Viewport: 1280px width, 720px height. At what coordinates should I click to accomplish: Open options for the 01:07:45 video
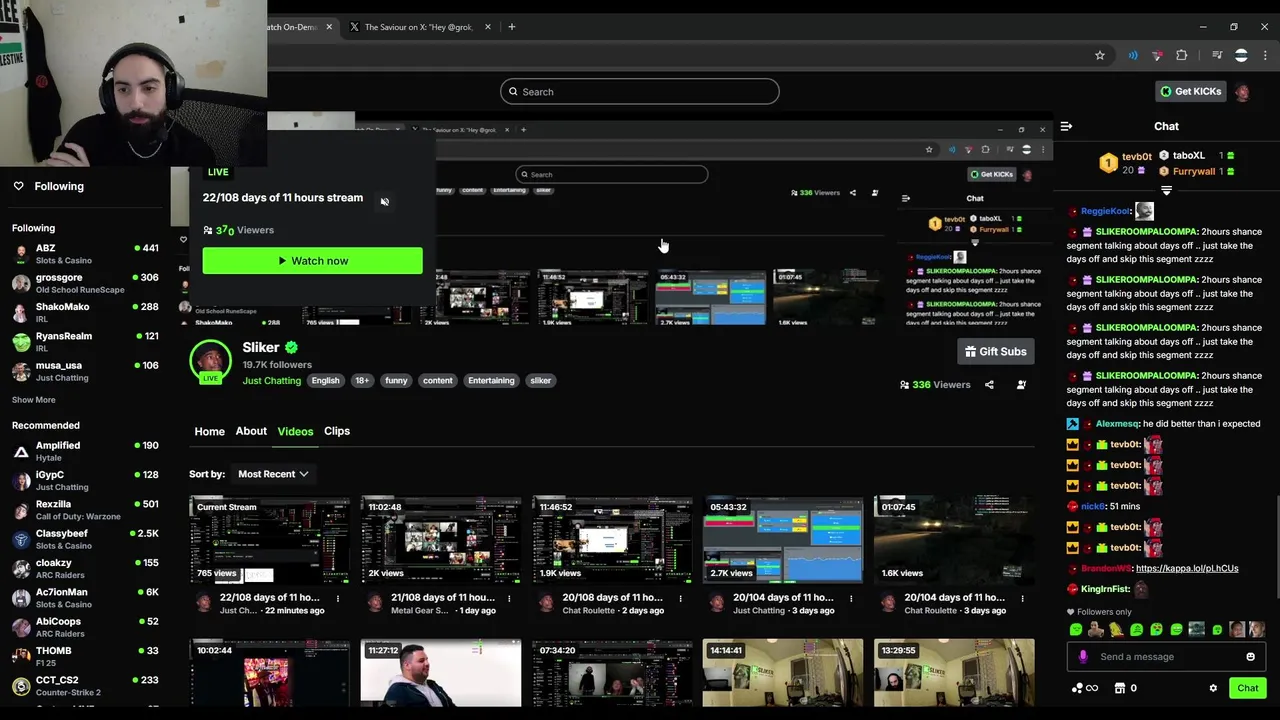pyautogui.click(x=1022, y=598)
